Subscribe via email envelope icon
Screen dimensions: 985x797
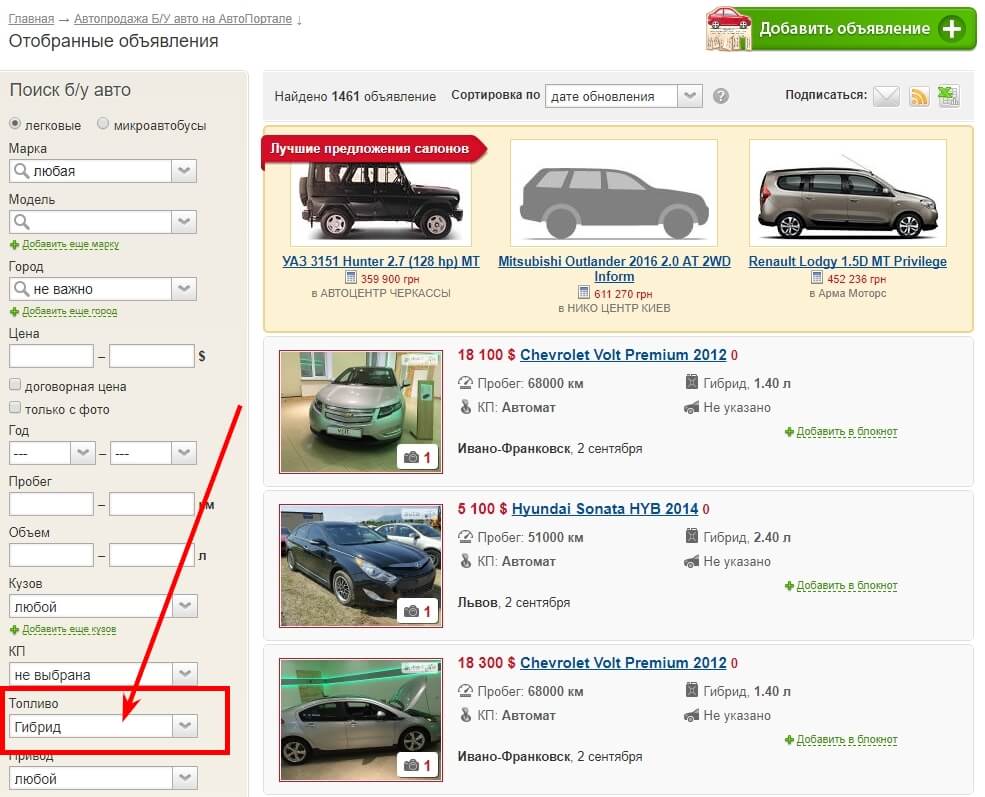[x=886, y=96]
